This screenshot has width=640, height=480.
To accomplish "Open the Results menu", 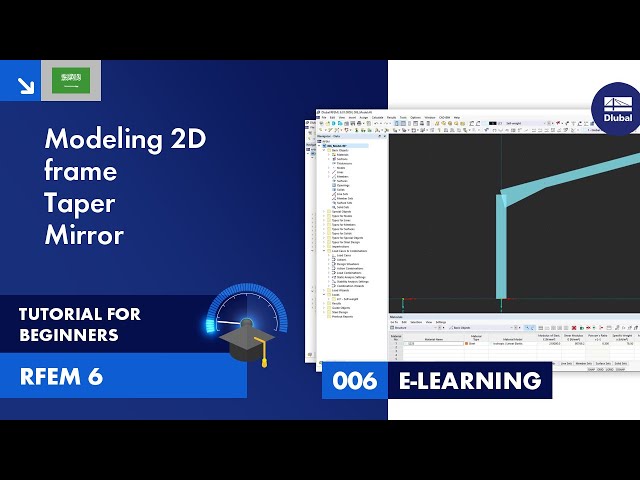I will (x=391, y=118).
